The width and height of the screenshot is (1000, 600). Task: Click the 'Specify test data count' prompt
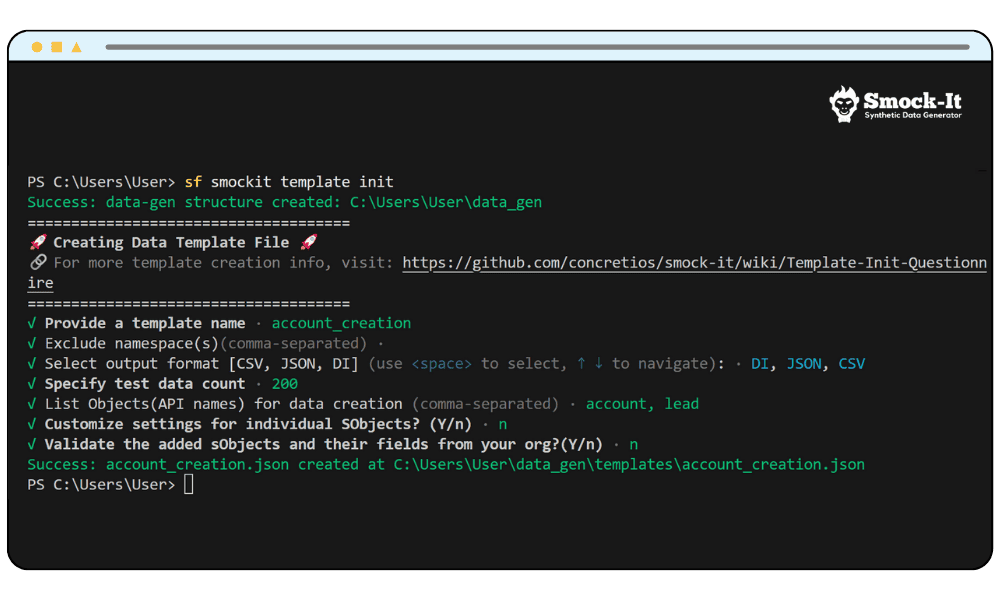click(x=145, y=384)
